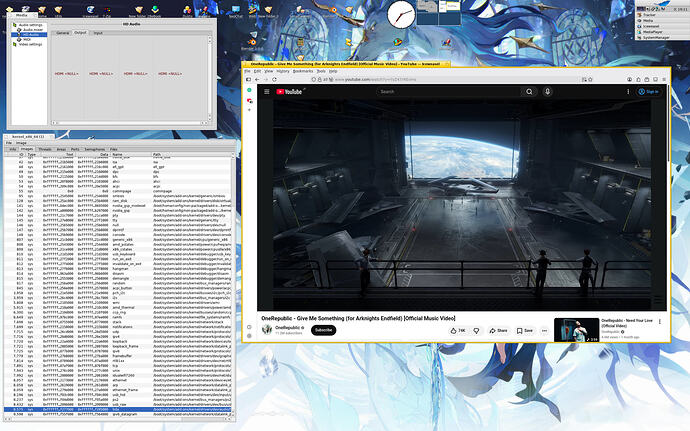Bookmark the page with the star icon
This screenshot has height=431, width=690.
[x=591, y=80]
